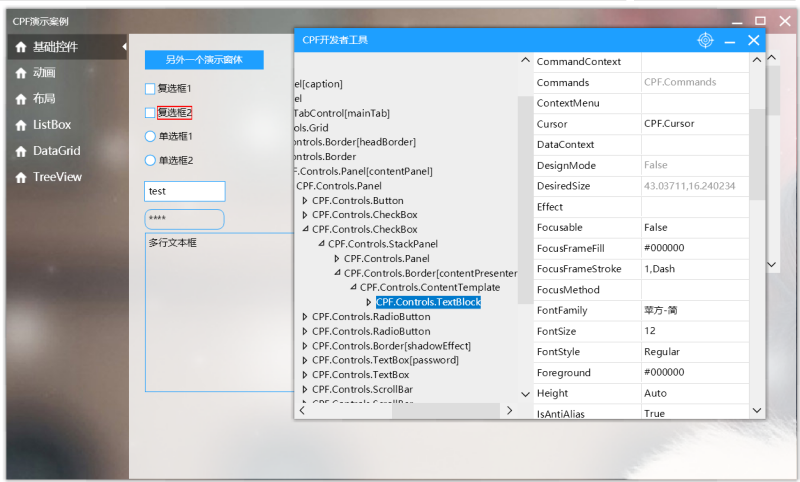
Task: Open the TreeView tab
Action: (x=67, y=177)
